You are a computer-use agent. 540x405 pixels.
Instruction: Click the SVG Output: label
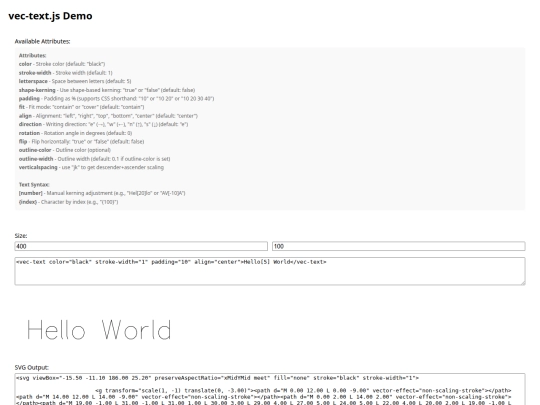point(32,367)
